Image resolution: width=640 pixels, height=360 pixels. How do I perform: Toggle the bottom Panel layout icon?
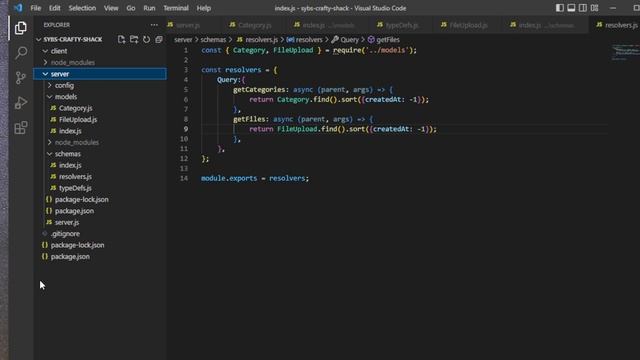click(x=571, y=8)
